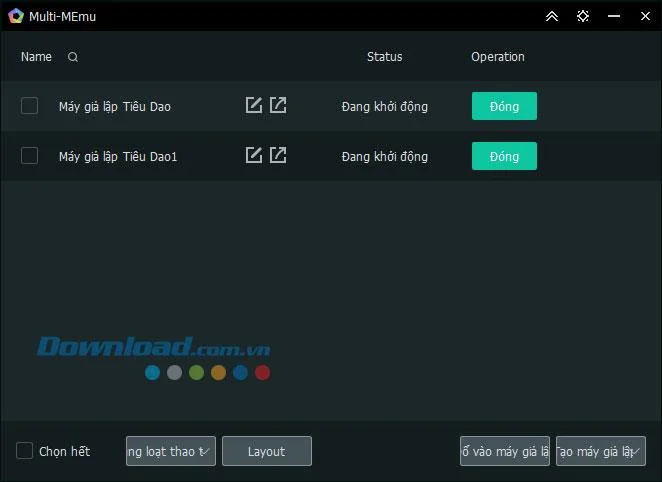Edit settings of Máy giả lập Tiêu Dao1
The height and width of the screenshot is (482, 662).
click(x=254, y=155)
